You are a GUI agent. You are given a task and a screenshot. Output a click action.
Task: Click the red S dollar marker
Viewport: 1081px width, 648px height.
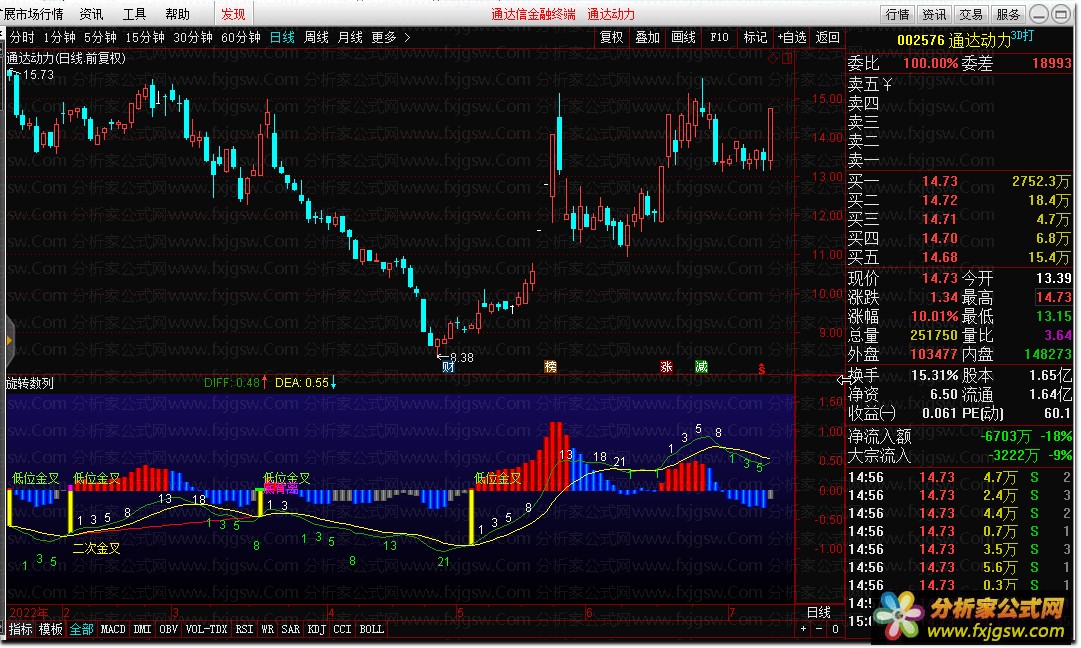(x=762, y=369)
